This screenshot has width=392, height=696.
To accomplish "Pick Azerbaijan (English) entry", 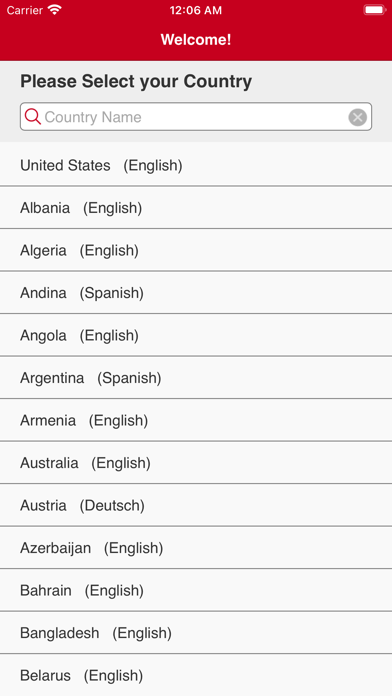I will click(196, 548).
